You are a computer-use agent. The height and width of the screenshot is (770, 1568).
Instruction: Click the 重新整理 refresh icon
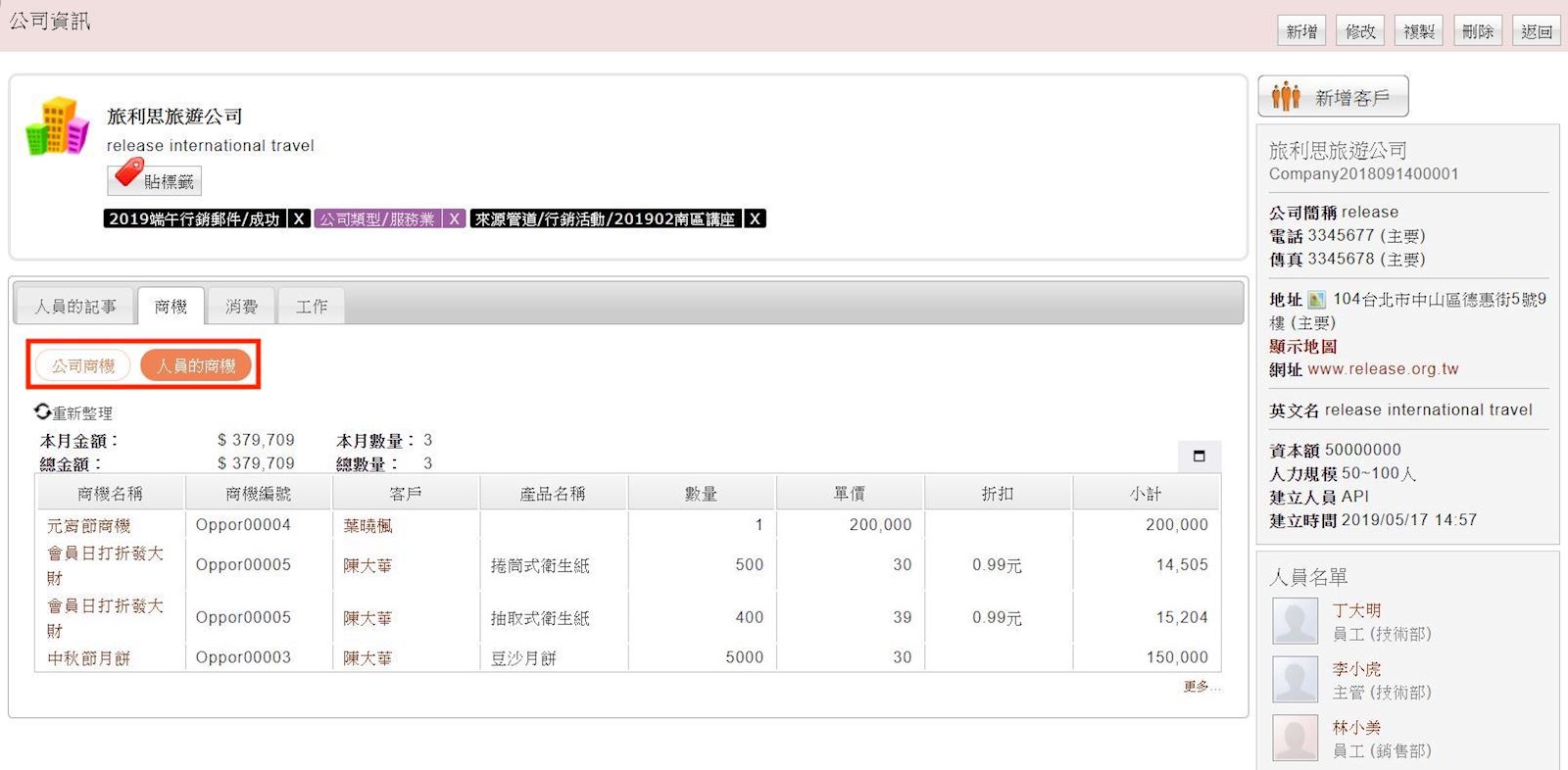(x=42, y=412)
